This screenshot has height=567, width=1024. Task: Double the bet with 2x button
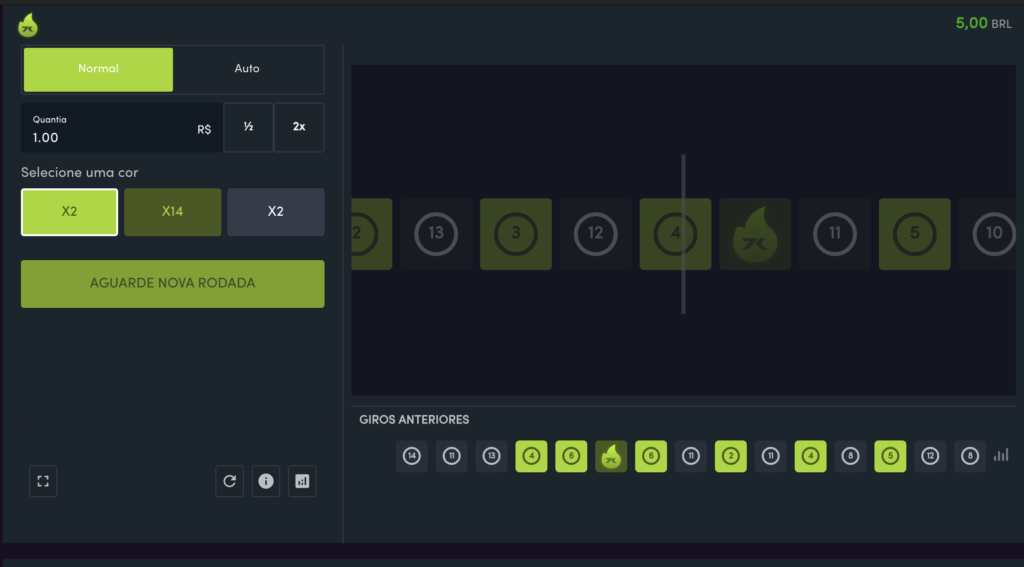click(299, 127)
